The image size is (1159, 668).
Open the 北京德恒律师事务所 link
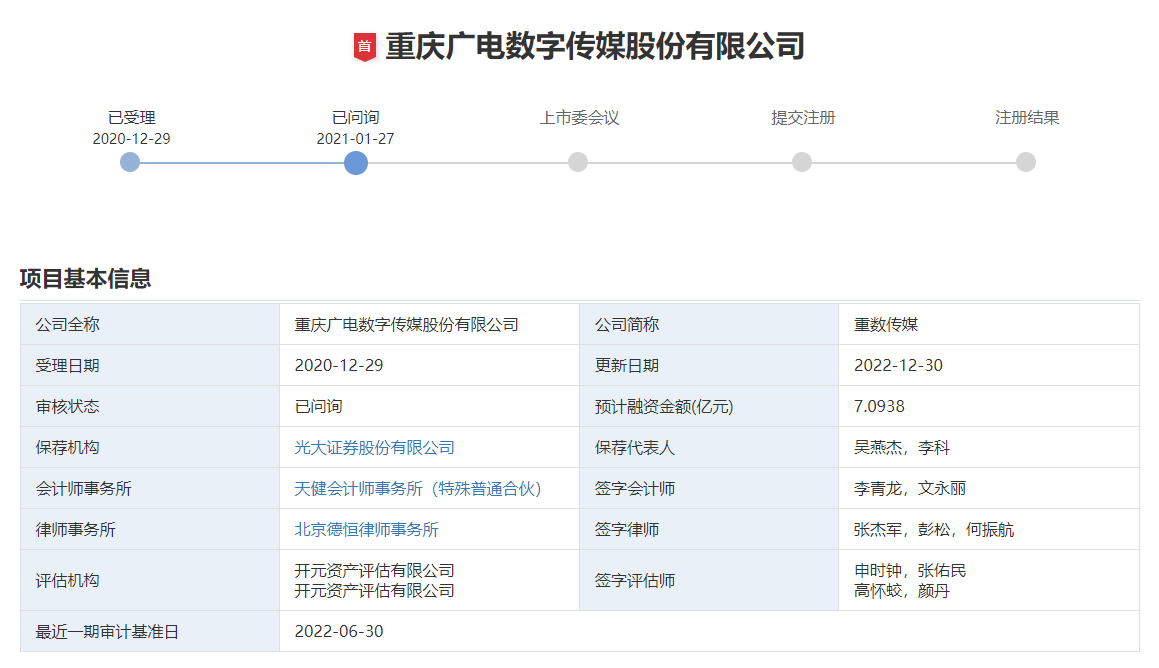pyautogui.click(x=367, y=530)
